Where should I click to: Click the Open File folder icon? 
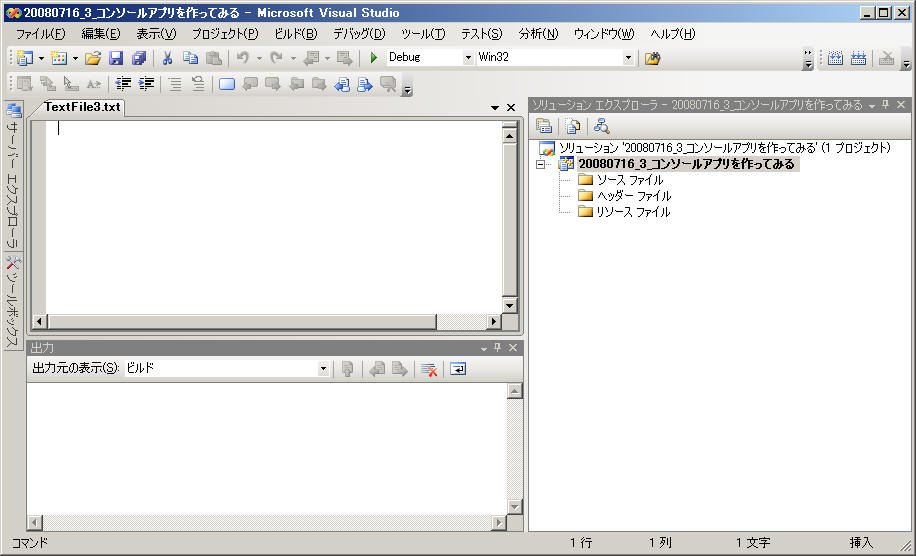(x=93, y=58)
